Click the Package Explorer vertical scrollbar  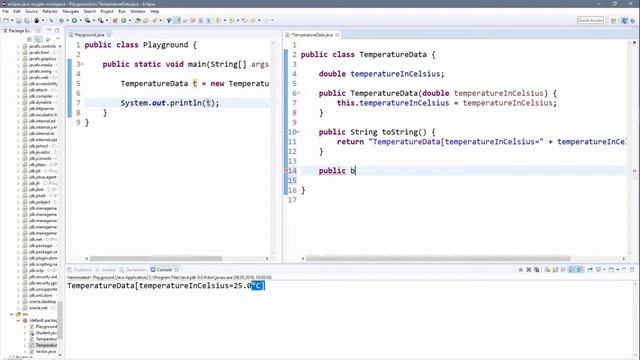[60, 320]
